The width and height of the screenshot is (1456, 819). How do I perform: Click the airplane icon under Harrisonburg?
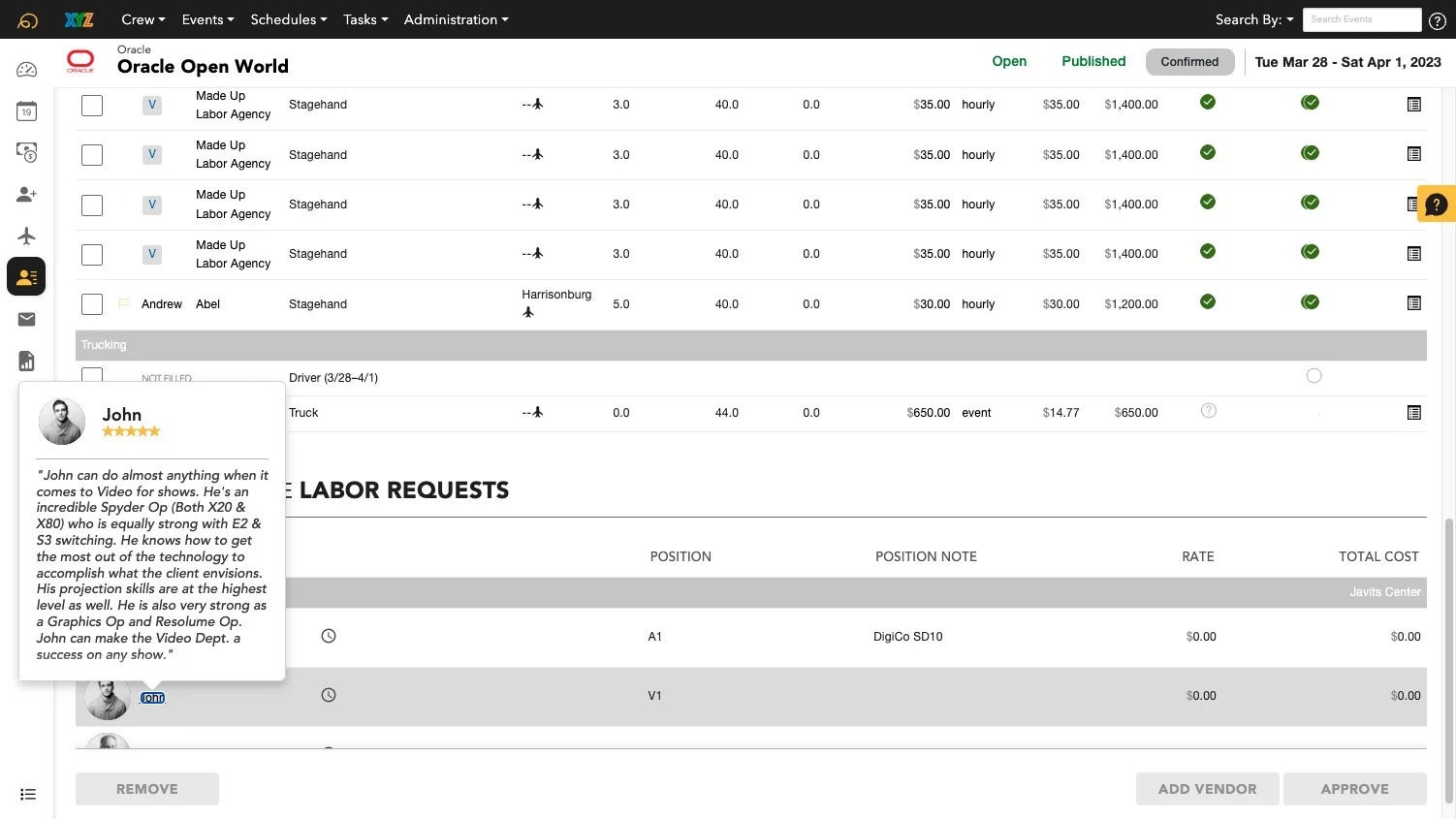pos(528,312)
